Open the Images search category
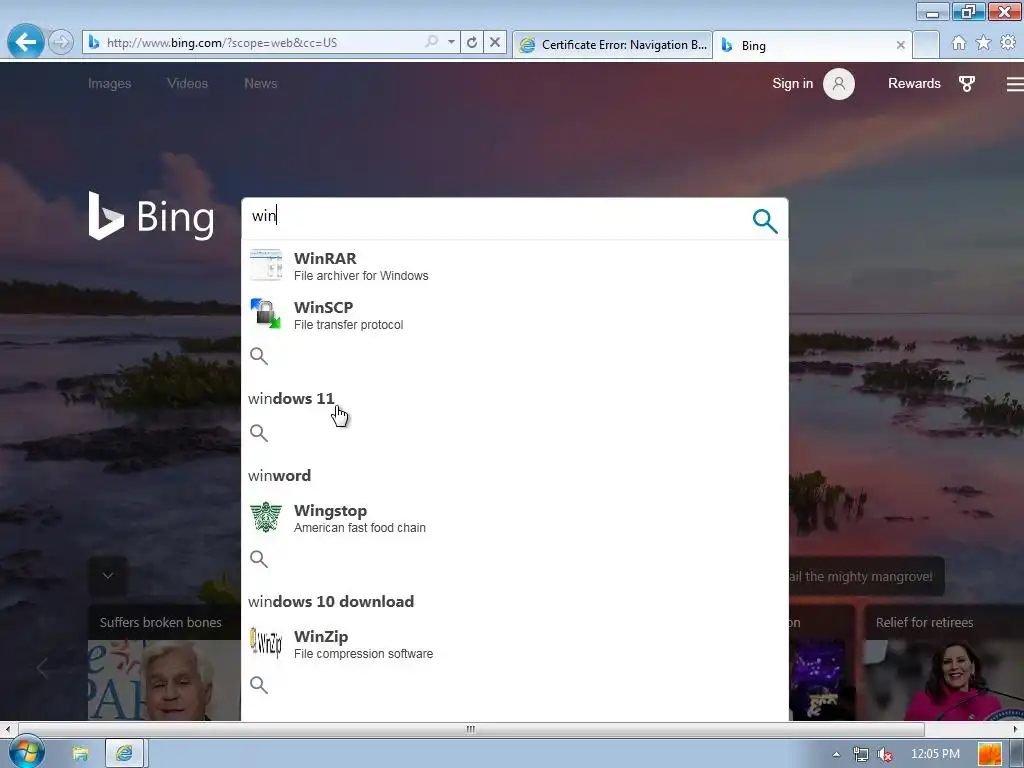Viewport: 1024px width, 768px height. tap(110, 84)
